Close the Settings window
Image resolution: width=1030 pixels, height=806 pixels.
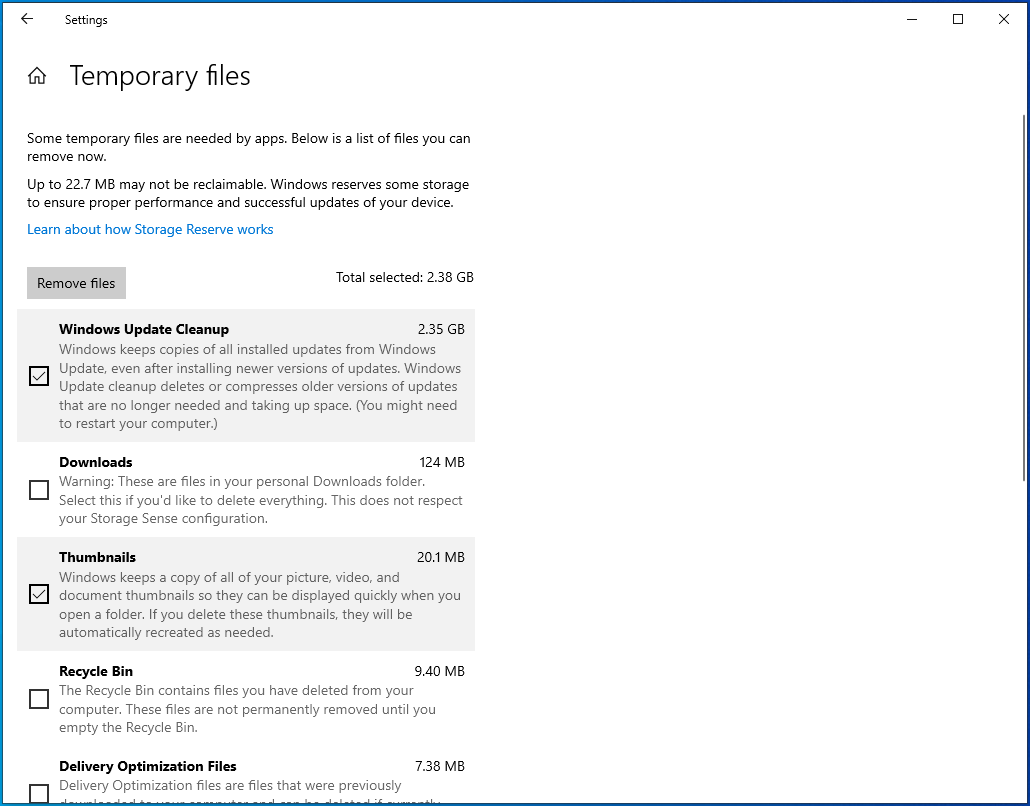point(1004,19)
